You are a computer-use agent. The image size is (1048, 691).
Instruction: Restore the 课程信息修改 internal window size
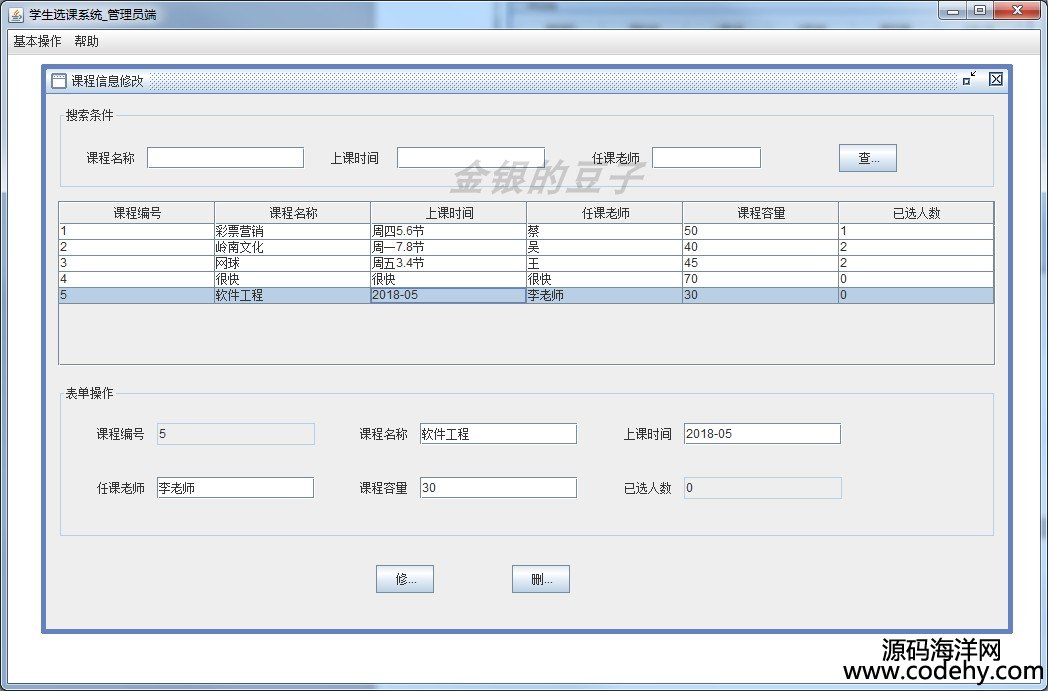click(969, 80)
